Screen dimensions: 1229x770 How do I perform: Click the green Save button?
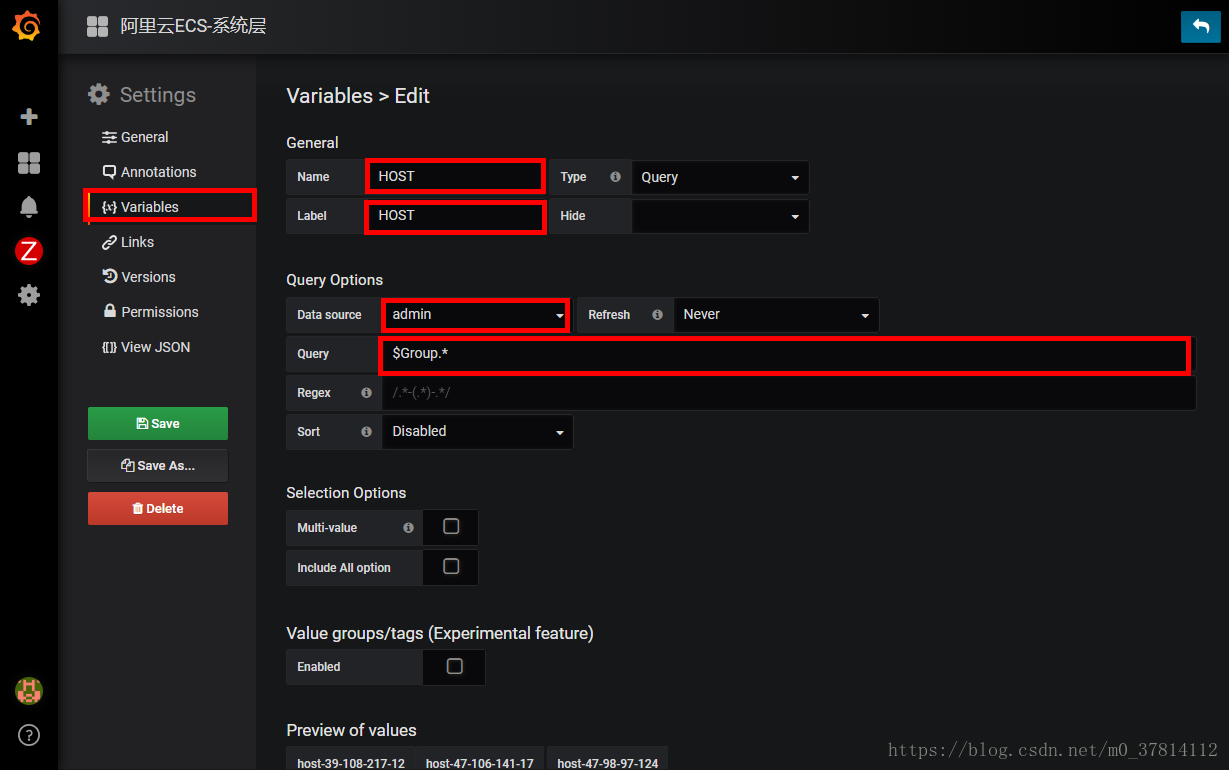(x=158, y=423)
